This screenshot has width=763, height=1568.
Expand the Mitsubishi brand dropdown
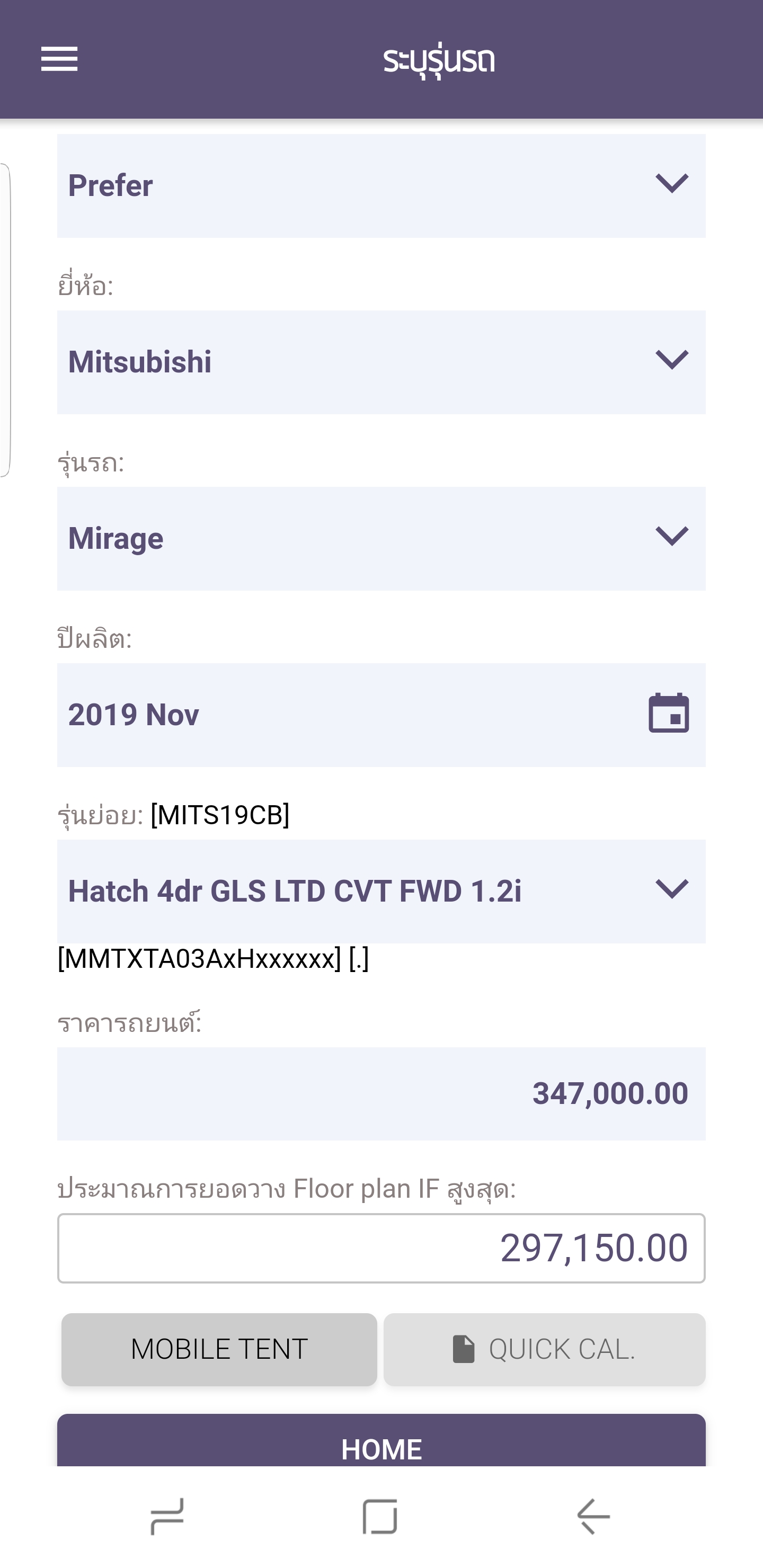pyautogui.click(x=672, y=360)
